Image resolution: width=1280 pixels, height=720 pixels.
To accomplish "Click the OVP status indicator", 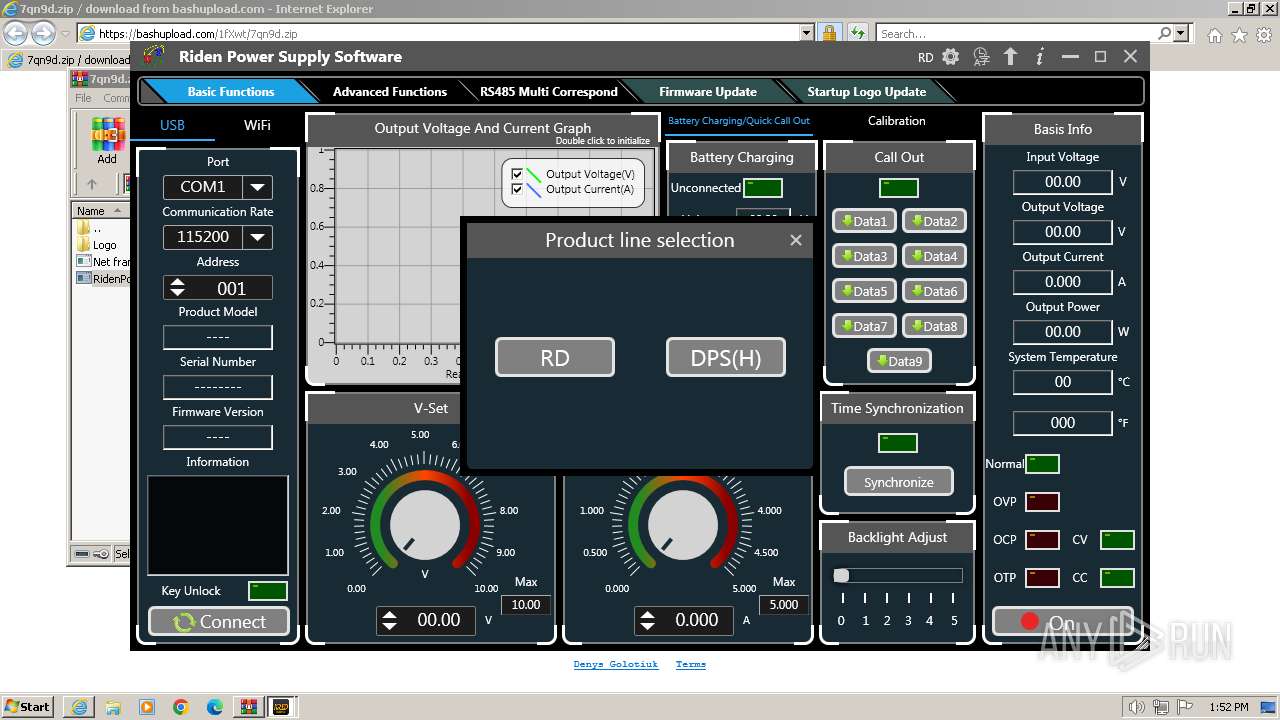I will (x=1042, y=502).
